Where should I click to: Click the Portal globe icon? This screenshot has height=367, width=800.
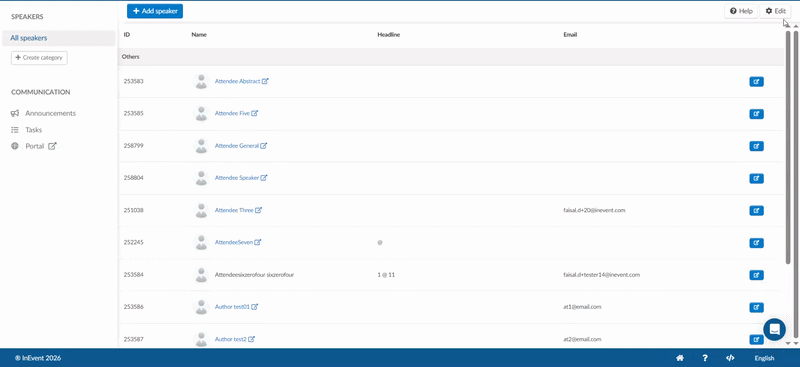click(x=15, y=146)
